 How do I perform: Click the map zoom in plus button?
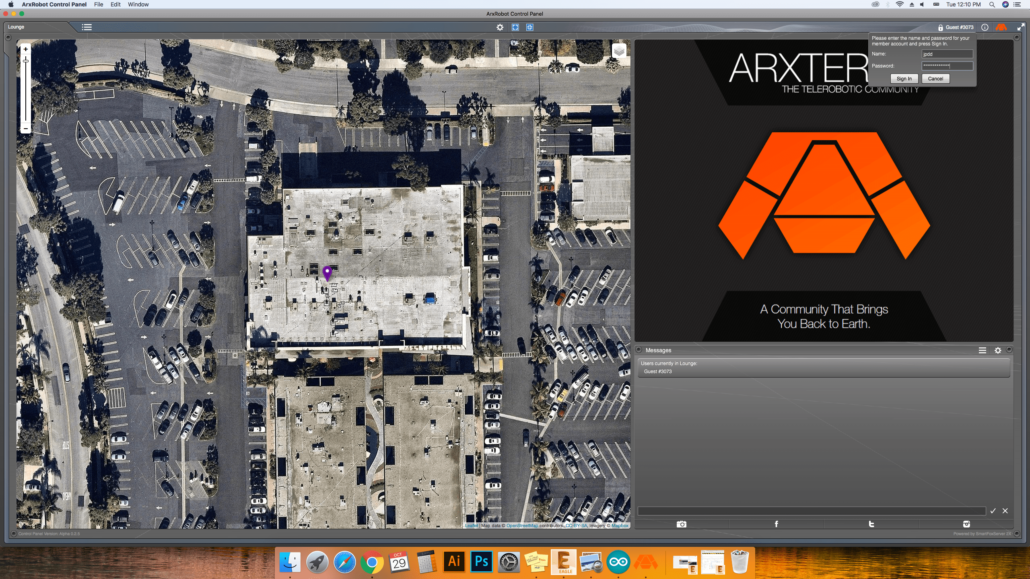26,49
